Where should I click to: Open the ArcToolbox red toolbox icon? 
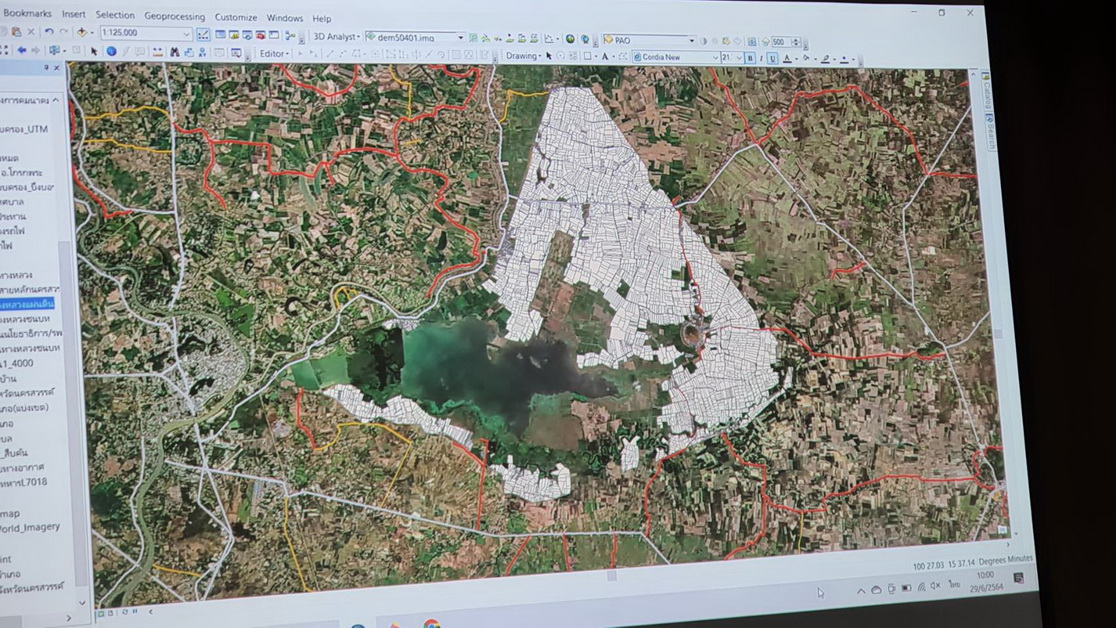[260, 35]
